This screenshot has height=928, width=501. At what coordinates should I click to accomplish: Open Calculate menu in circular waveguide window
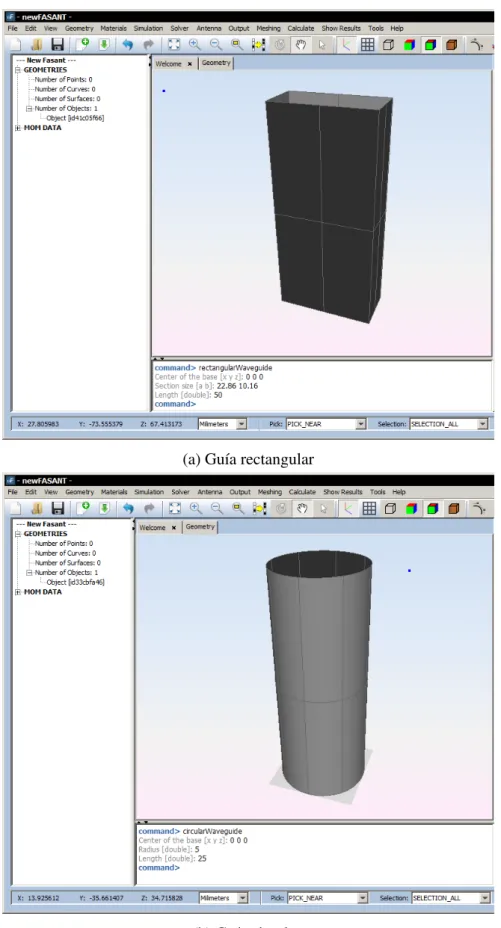[302, 492]
